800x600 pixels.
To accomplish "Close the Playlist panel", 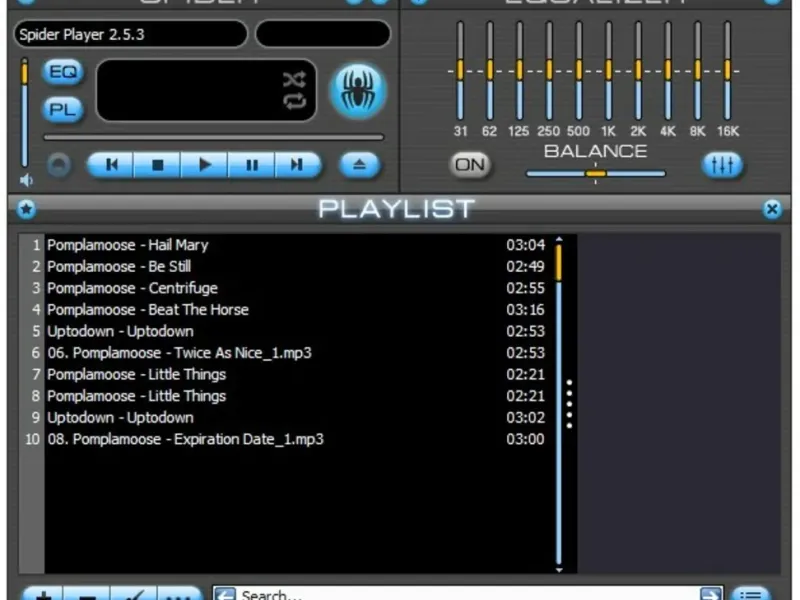I will tap(772, 209).
